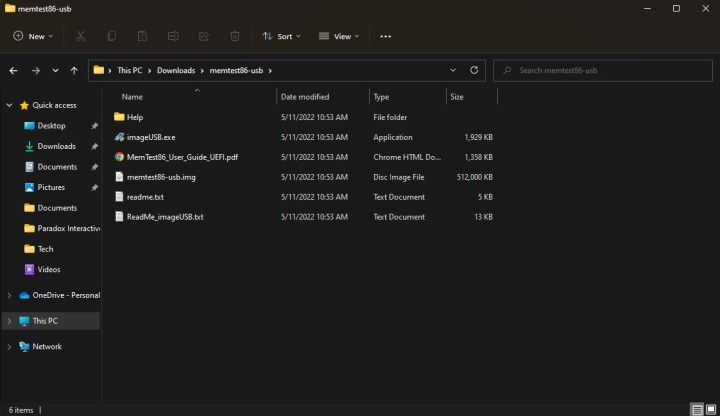Image resolution: width=720 pixels, height=416 pixels.
Task: Select the imageUSB.exe file
Action: tap(150, 137)
